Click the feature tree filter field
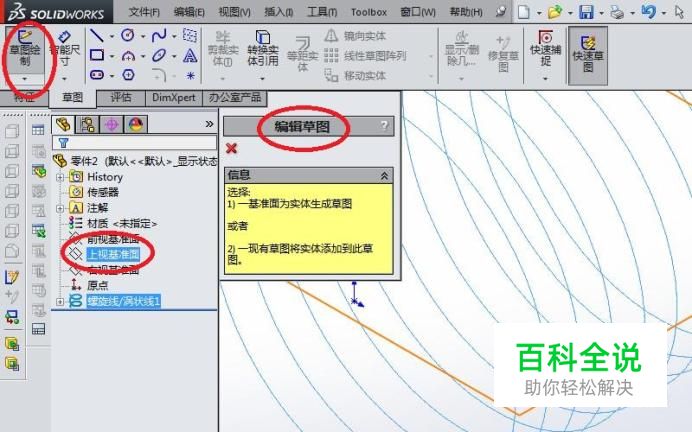This screenshot has width=692, height=432. point(135,143)
